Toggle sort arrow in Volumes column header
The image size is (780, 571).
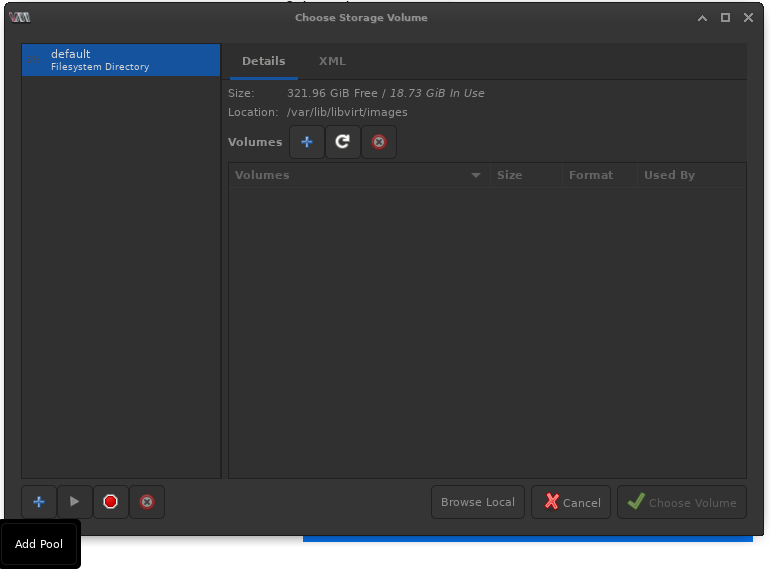tap(476, 175)
